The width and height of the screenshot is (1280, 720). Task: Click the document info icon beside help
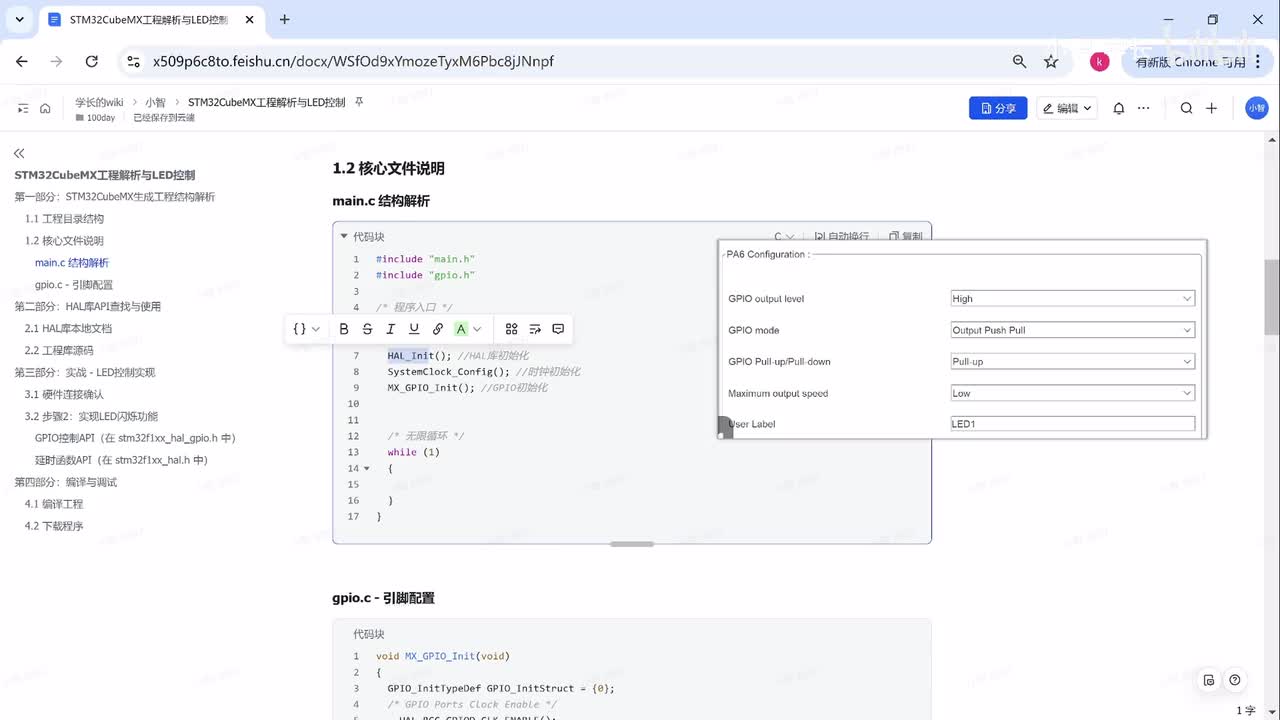(1209, 680)
